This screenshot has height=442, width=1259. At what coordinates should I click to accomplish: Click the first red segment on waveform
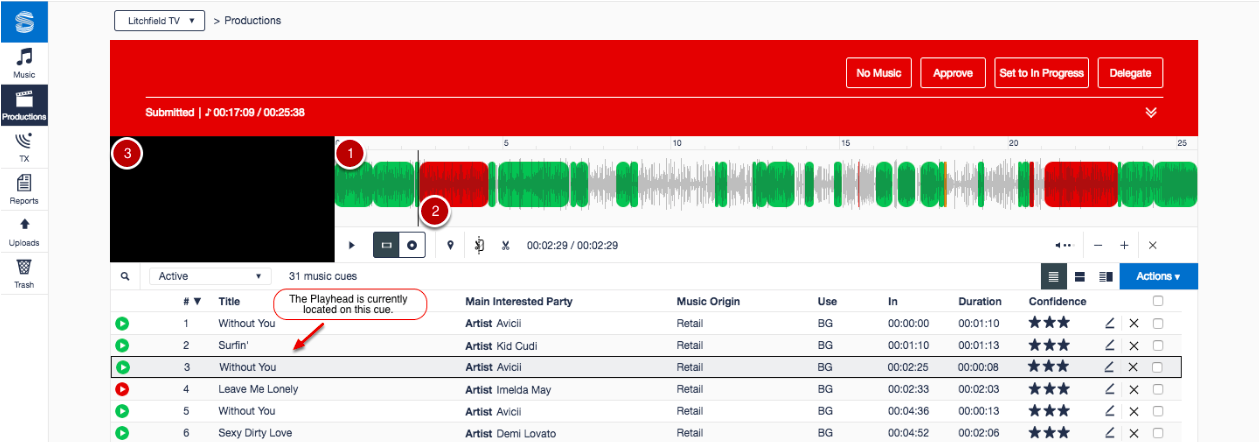coord(454,183)
